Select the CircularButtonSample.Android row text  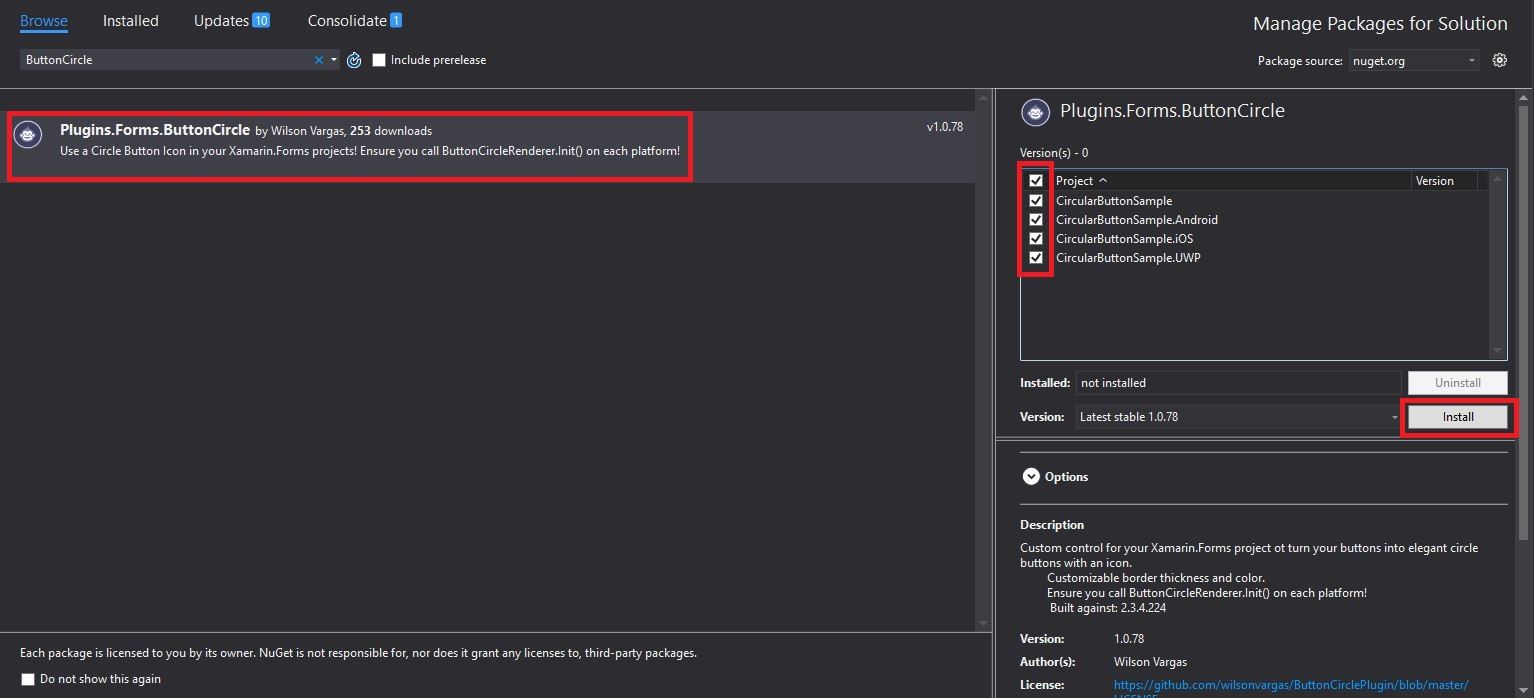1137,220
